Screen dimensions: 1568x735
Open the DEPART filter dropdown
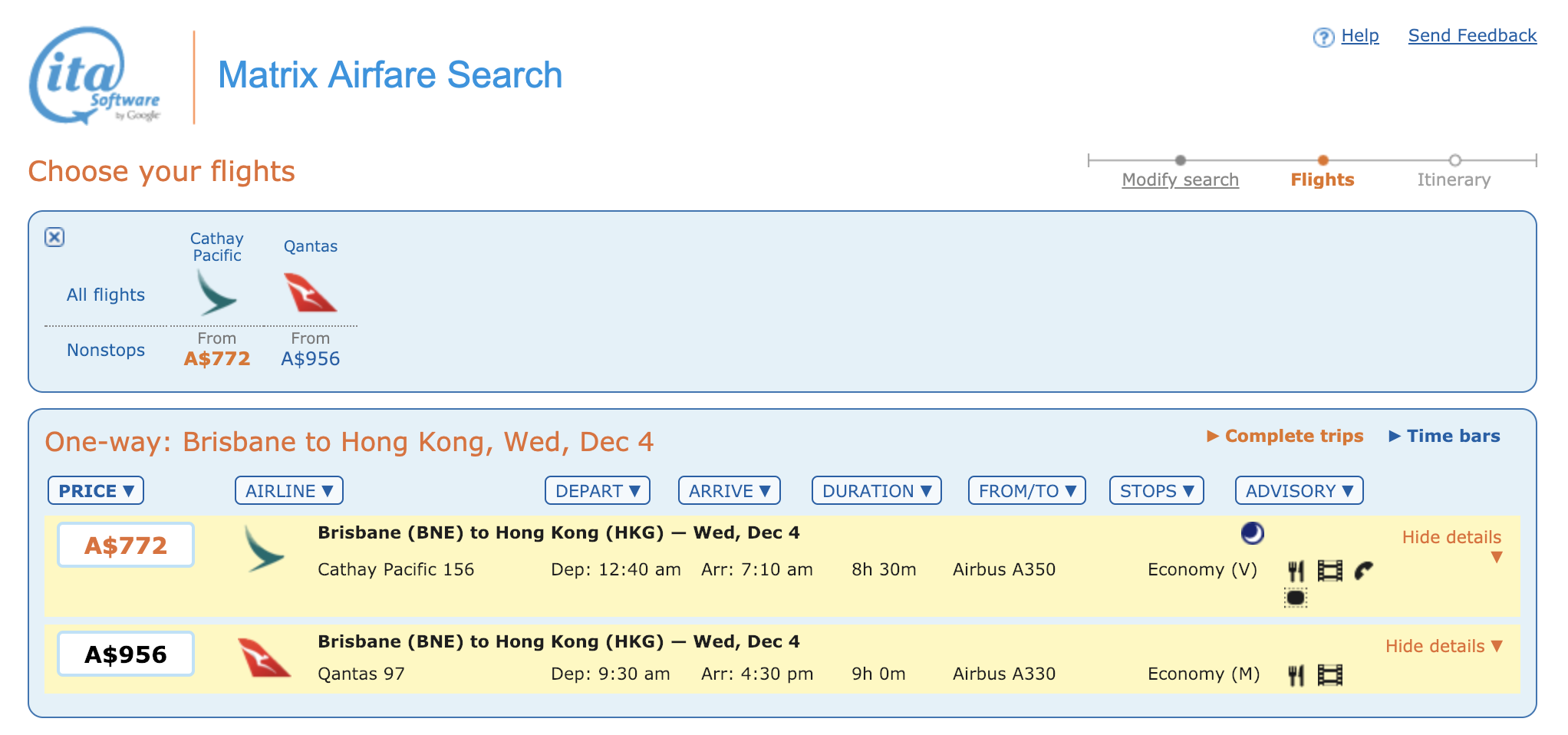(598, 491)
